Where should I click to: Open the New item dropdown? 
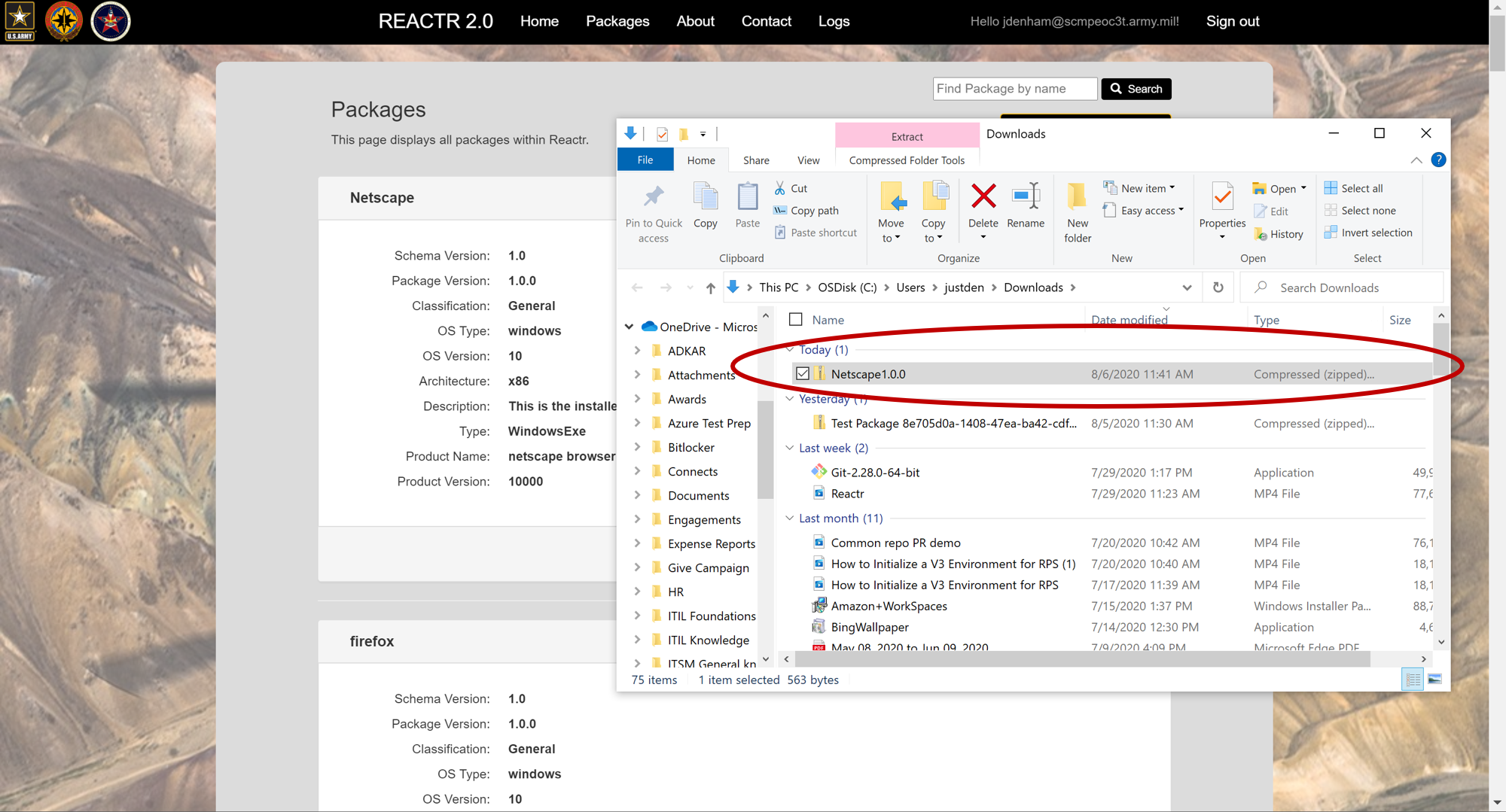pos(1139,188)
